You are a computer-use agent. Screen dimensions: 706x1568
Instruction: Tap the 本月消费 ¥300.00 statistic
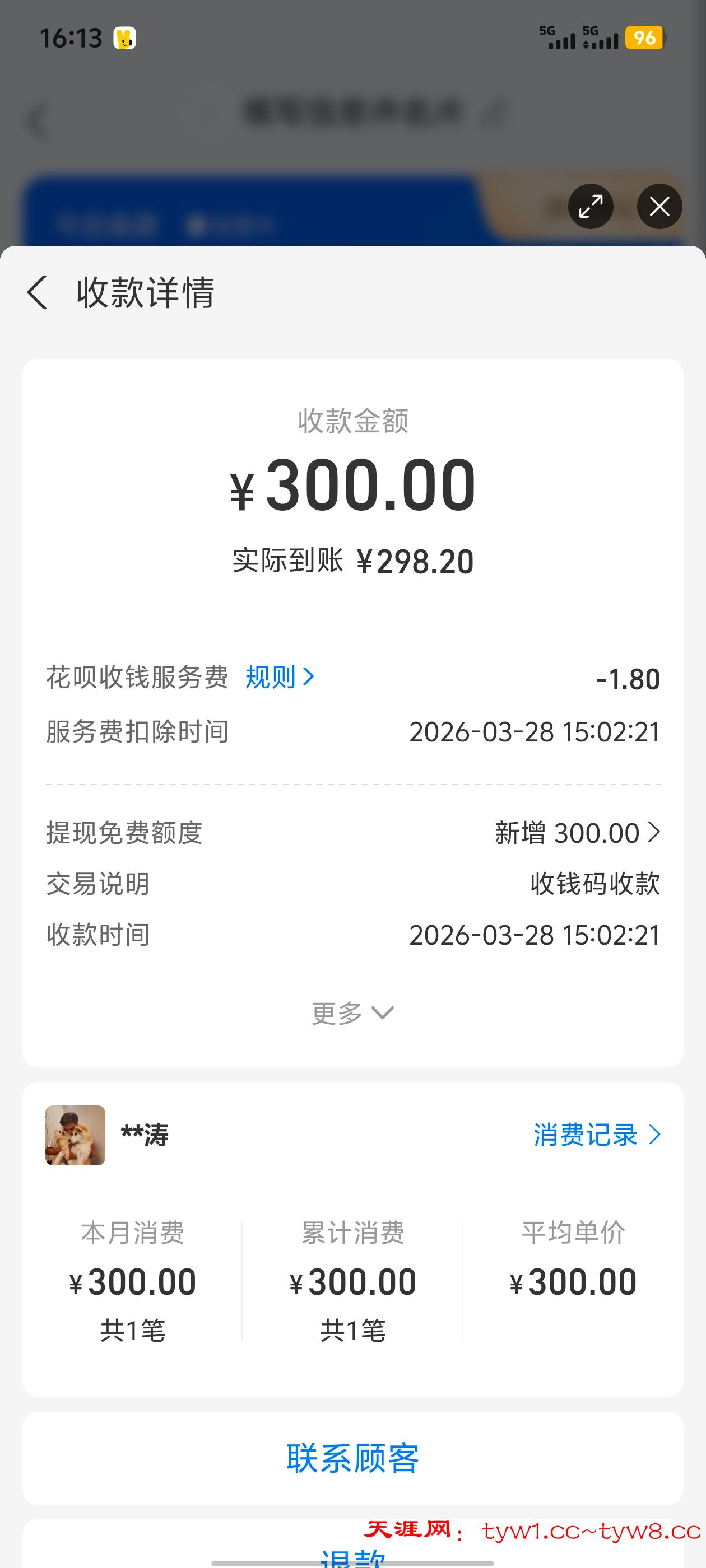tap(132, 1281)
